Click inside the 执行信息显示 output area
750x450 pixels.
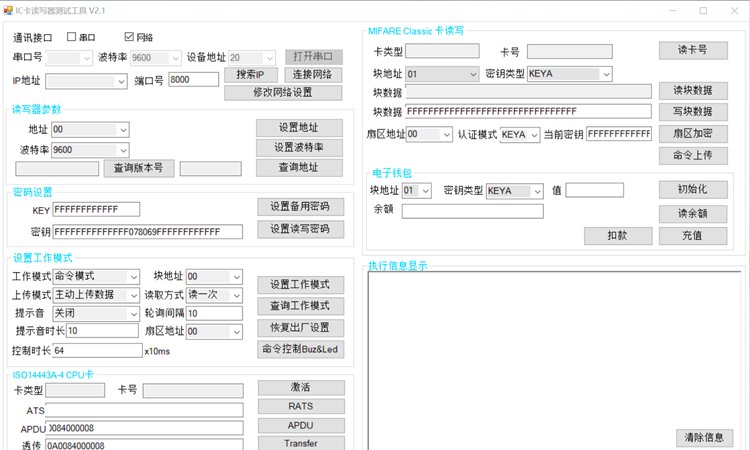(550, 350)
